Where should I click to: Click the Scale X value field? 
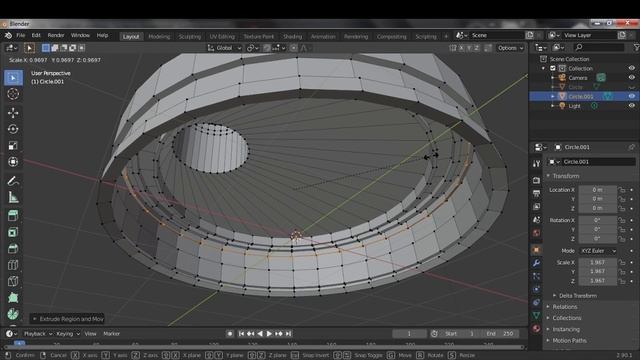coord(598,262)
